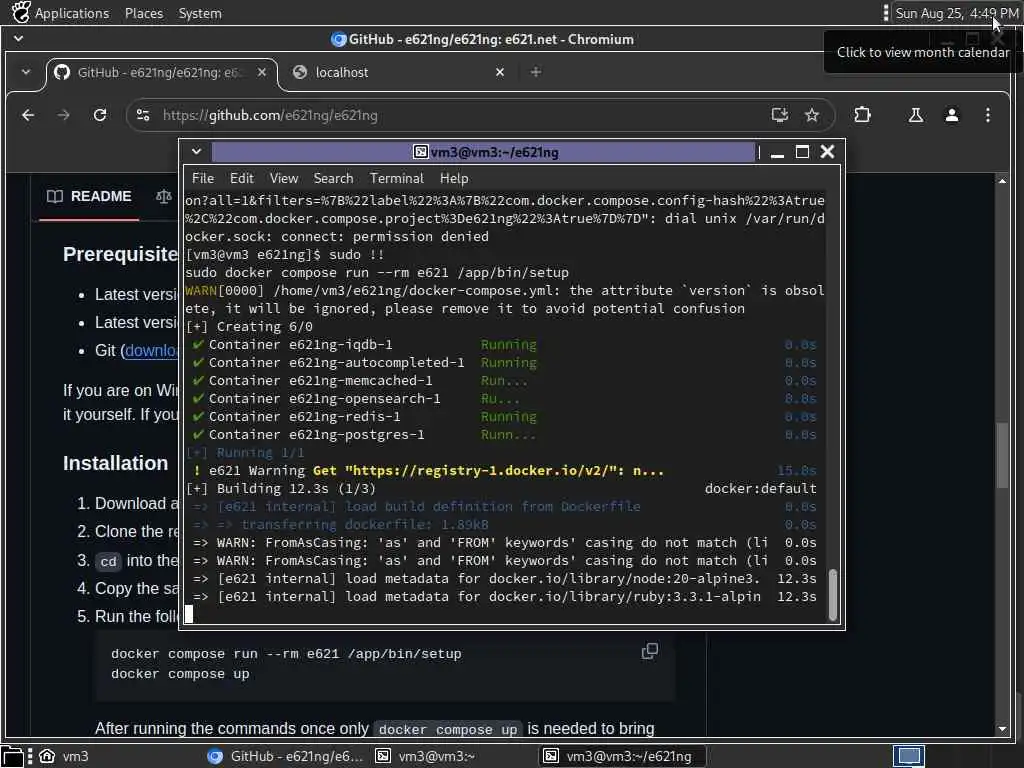Copy the docker compose code block
Viewport: 1024px width, 768px height.
coord(649,651)
